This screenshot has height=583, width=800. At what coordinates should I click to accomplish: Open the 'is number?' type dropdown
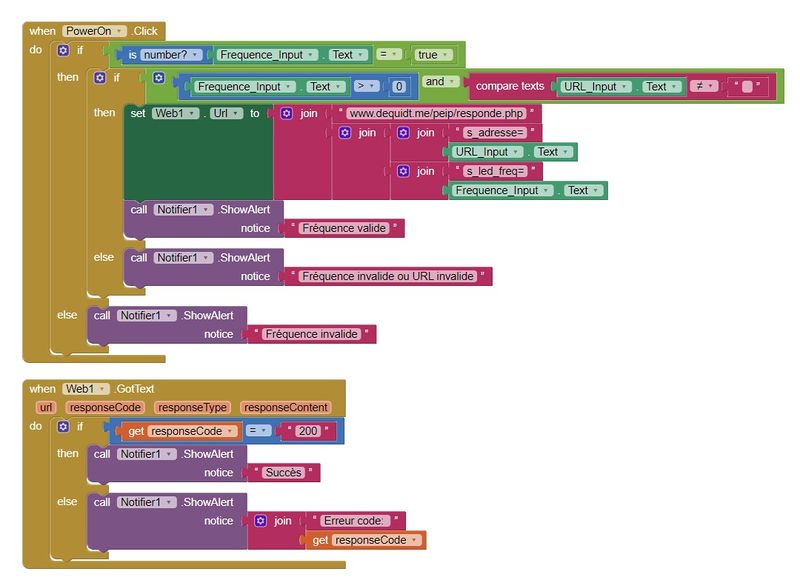tap(196, 55)
